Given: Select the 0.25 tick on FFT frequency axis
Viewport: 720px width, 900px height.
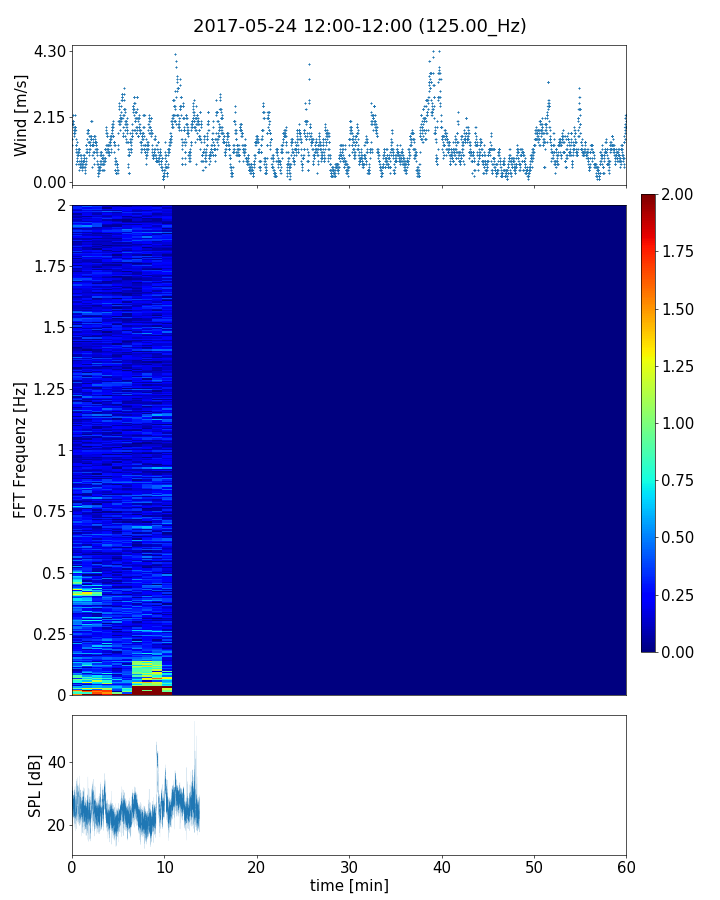Looking at the screenshot, I should click(x=48, y=634).
